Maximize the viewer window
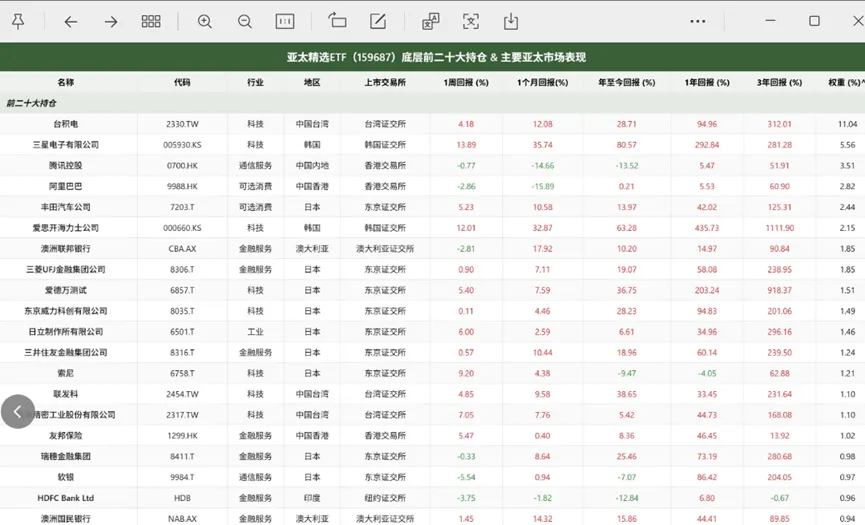This screenshot has width=865, height=525. click(814, 21)
